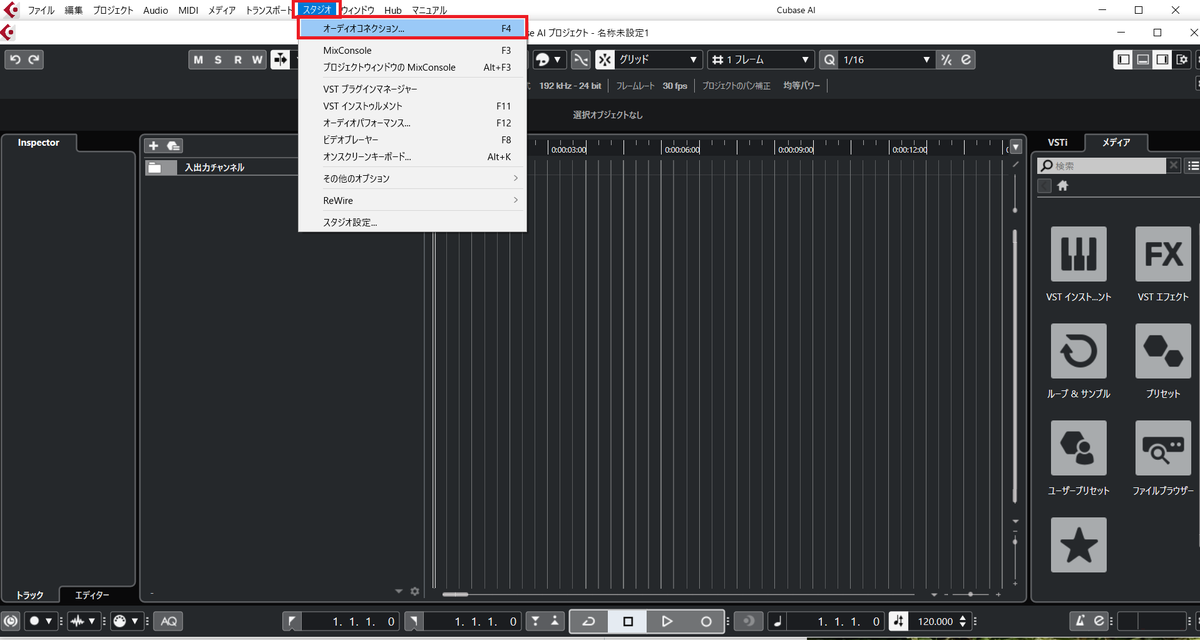The height and width of the screenshot is (640, 1200).
Task: Open the プリセット media tile
Action: [x=1163, y=351]
